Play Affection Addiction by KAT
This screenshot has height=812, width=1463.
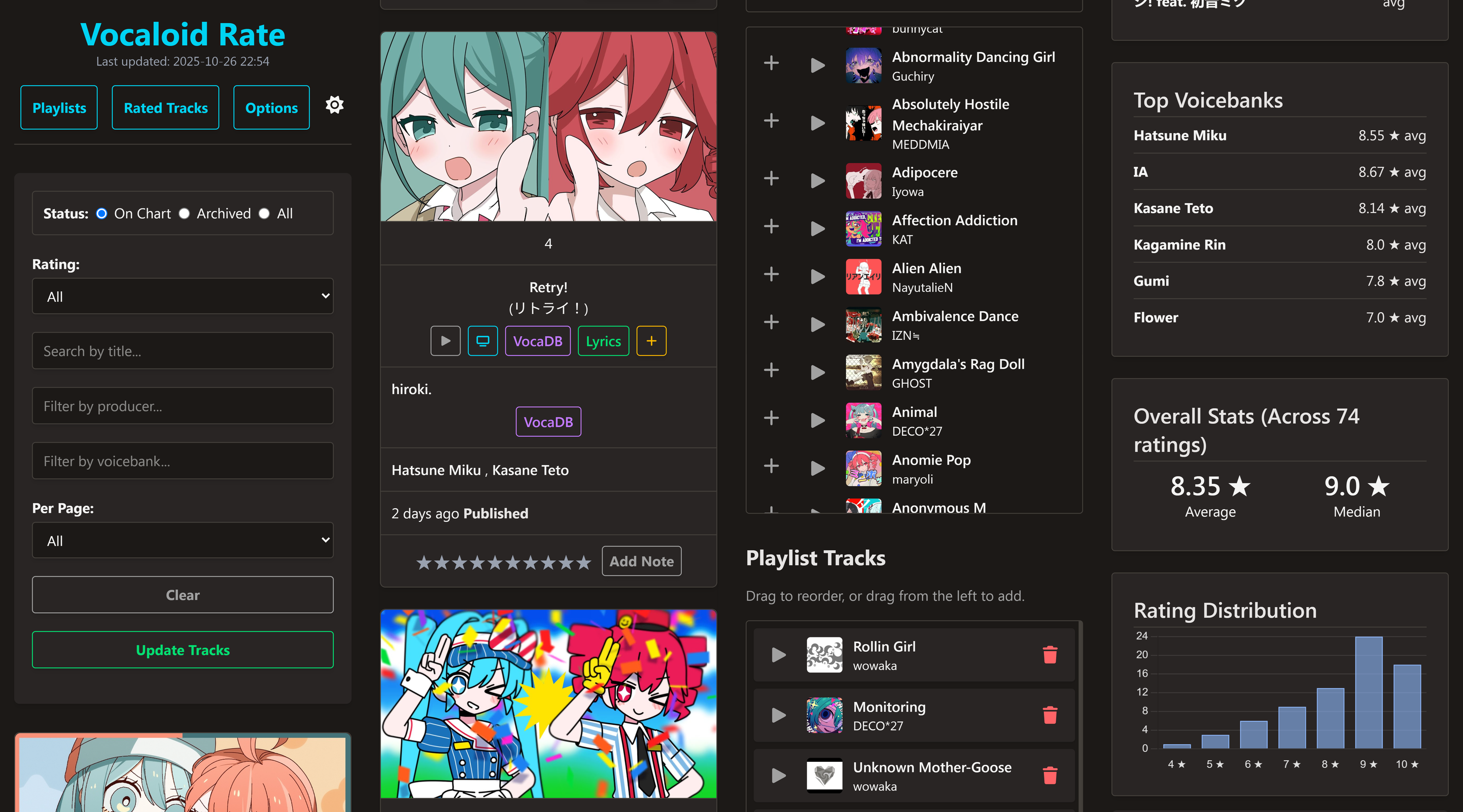click(817, 228)
